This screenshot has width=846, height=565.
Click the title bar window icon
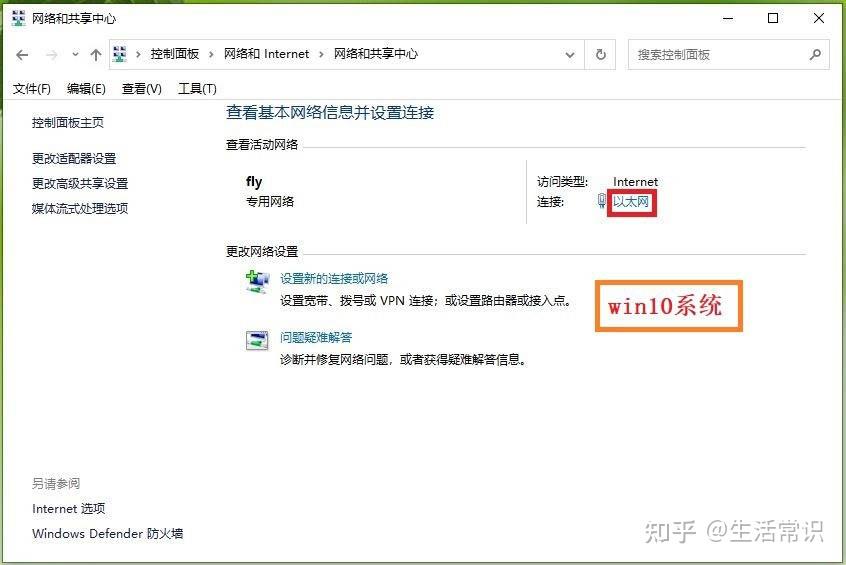19,19
